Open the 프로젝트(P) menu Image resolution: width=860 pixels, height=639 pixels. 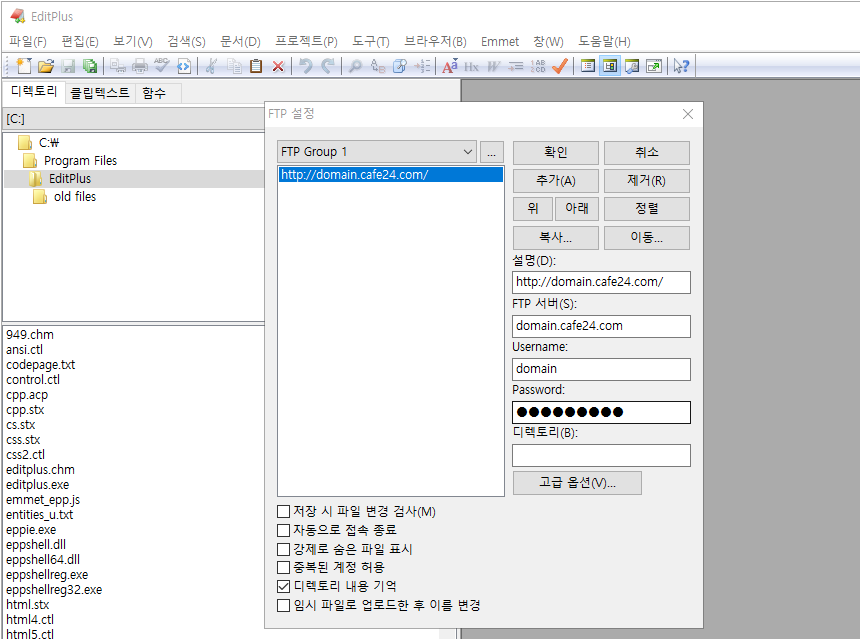(x=306, y=41)
